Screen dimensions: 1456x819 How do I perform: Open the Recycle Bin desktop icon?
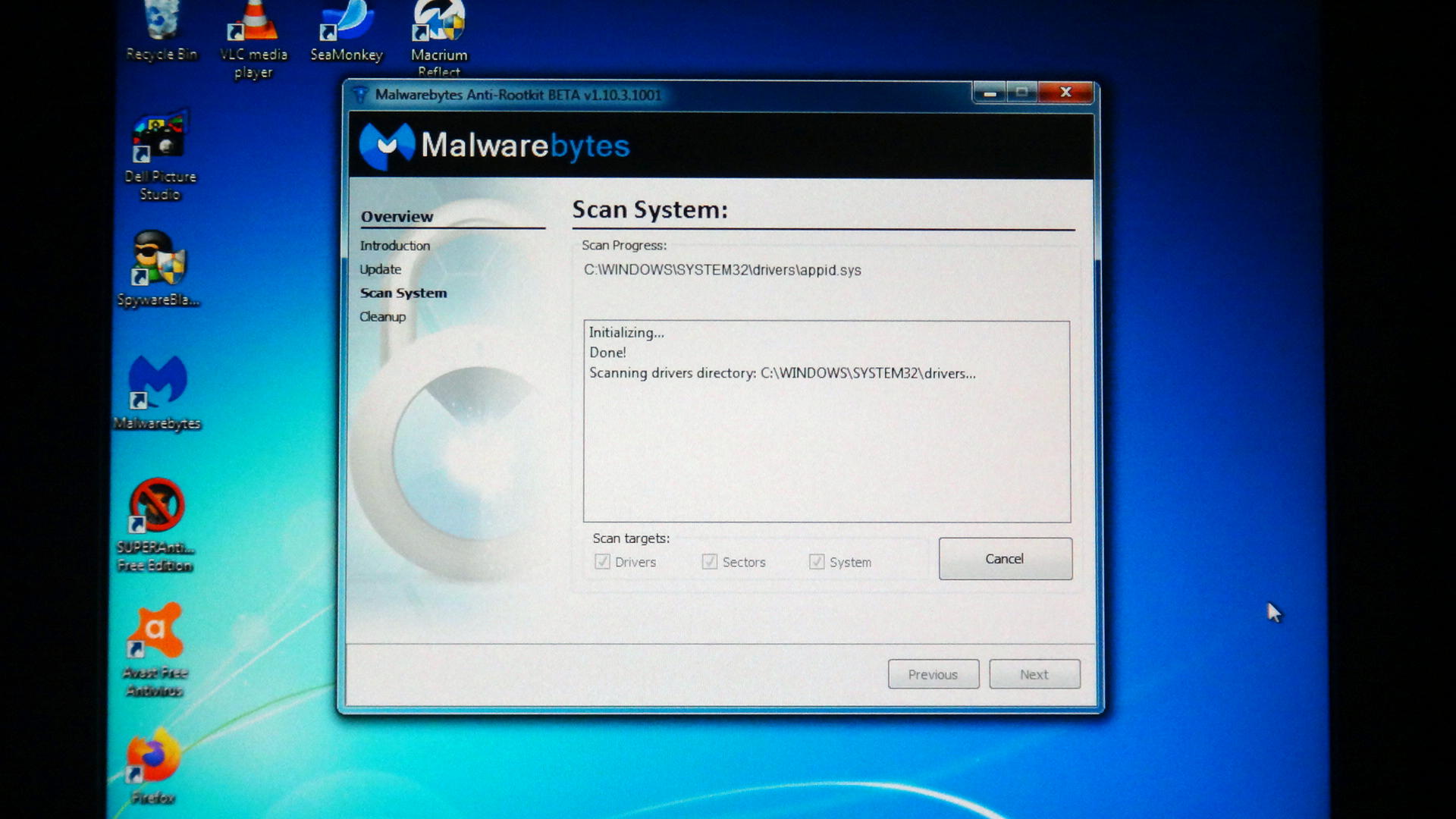[161, 30]
